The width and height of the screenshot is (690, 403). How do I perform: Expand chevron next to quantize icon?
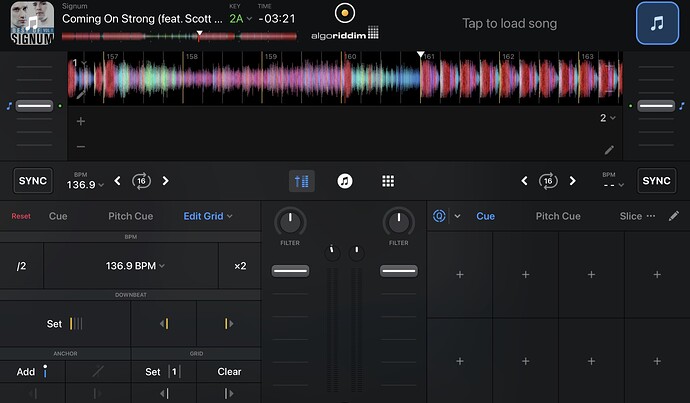point(457,216)
